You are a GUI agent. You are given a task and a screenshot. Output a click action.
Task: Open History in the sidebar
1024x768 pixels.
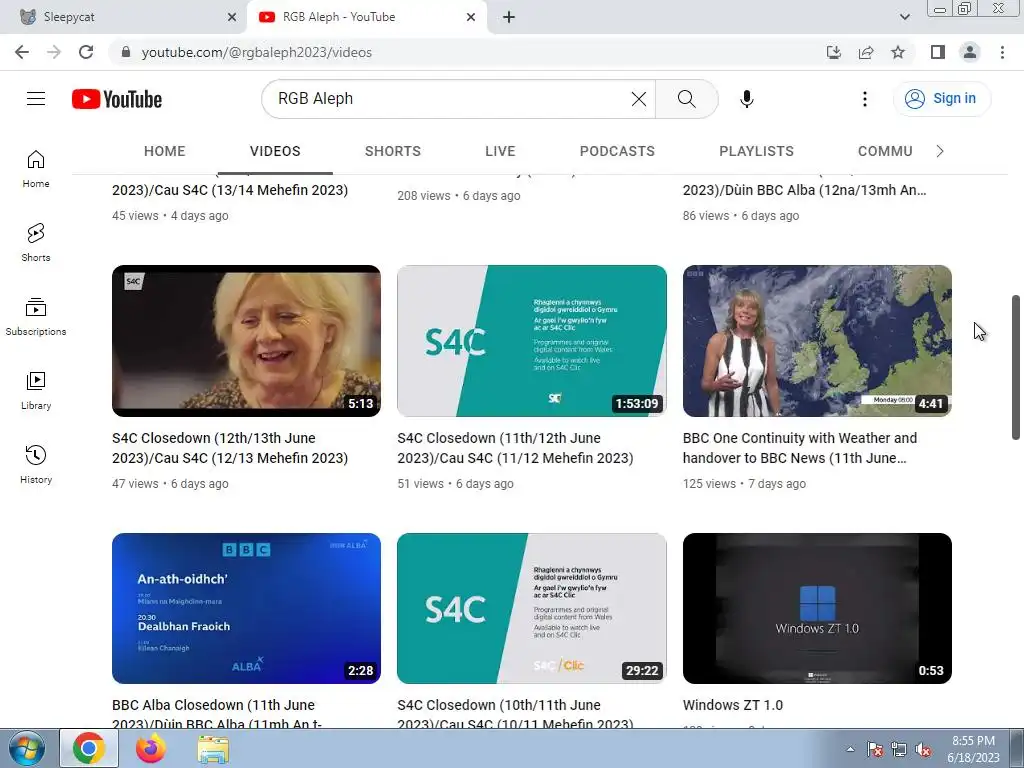36,464
